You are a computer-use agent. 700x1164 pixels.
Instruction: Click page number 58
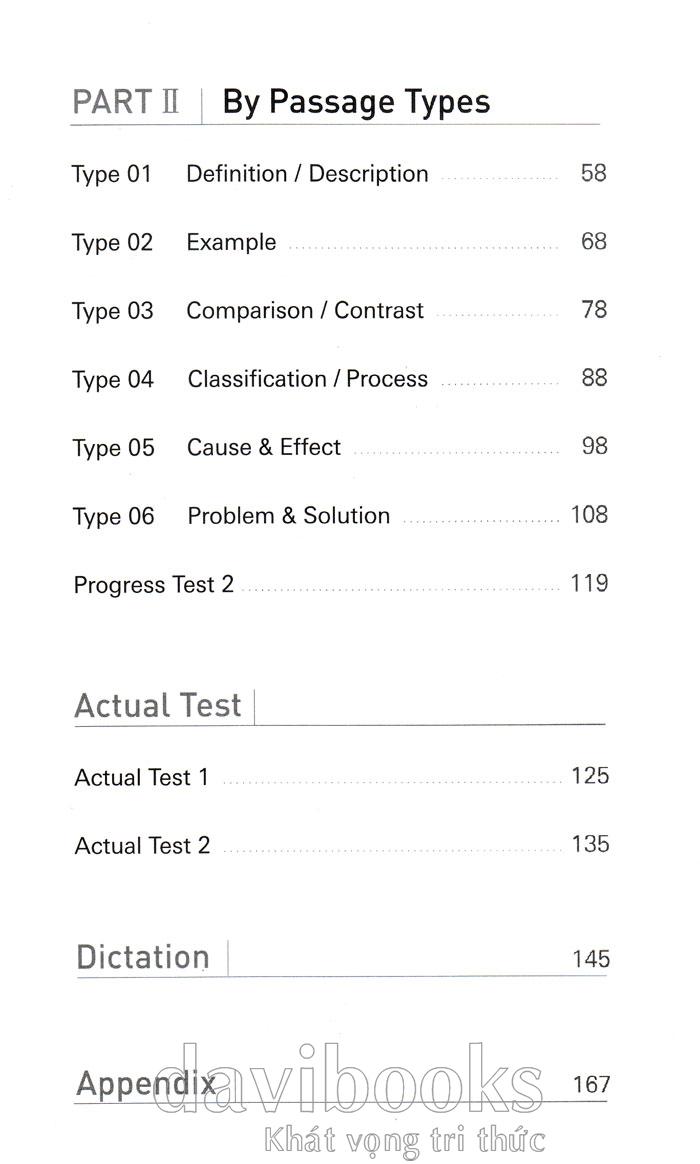594,173
